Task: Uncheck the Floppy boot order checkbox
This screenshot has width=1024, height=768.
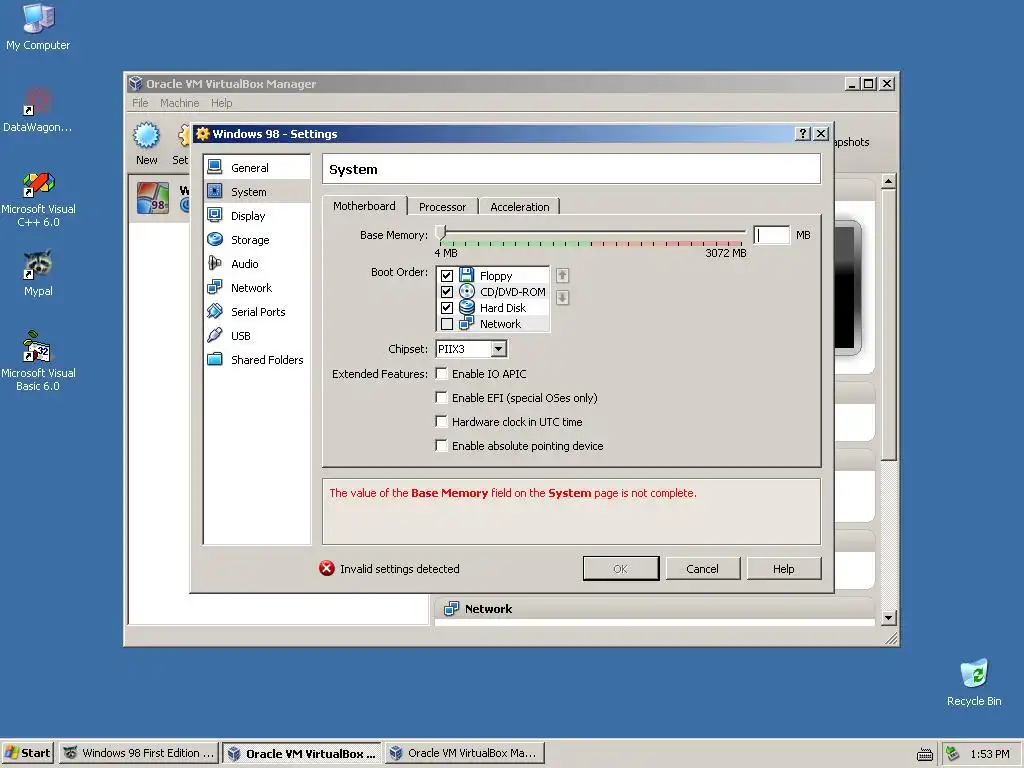Action: [x=447, y=276]
